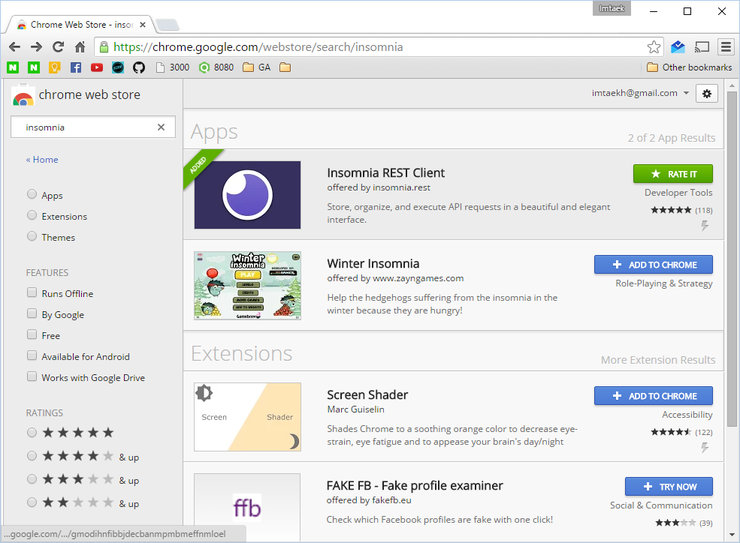The image size is (740, 543).
Task: Open the Web Store settings gear
Action: (706, 93)
